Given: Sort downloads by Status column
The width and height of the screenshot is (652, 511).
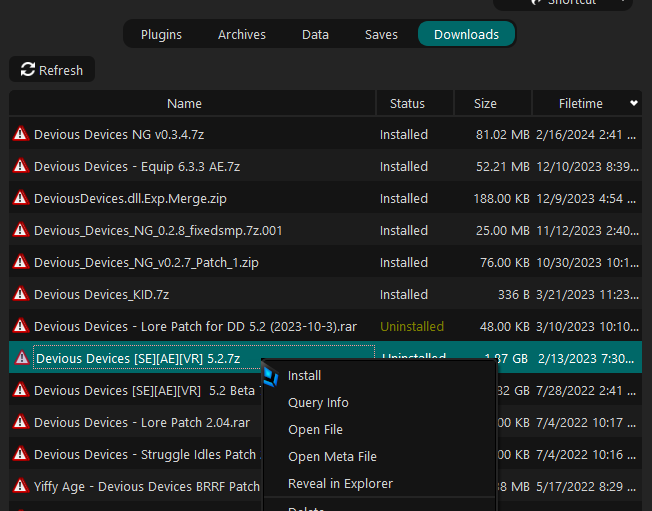Looking at the screenshot, I should point(407,103).
